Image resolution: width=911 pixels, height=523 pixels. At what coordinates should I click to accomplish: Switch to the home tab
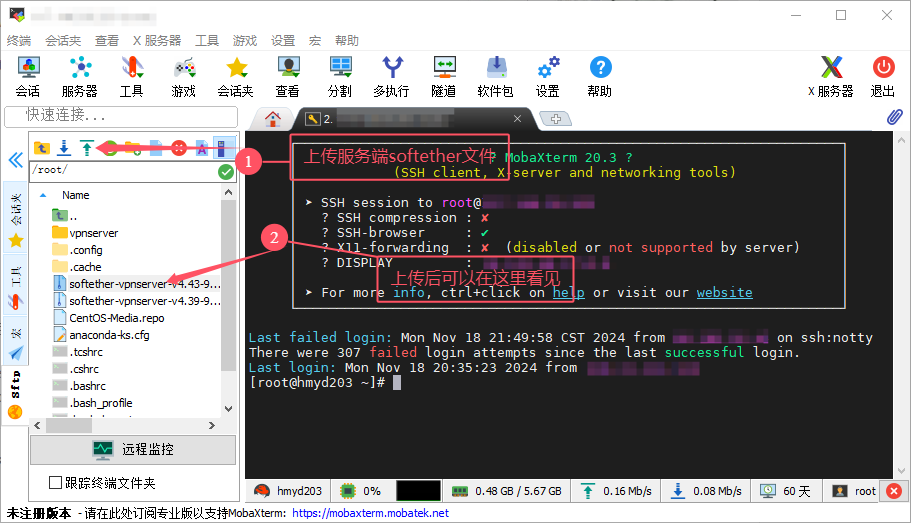[x=272, y=118]
